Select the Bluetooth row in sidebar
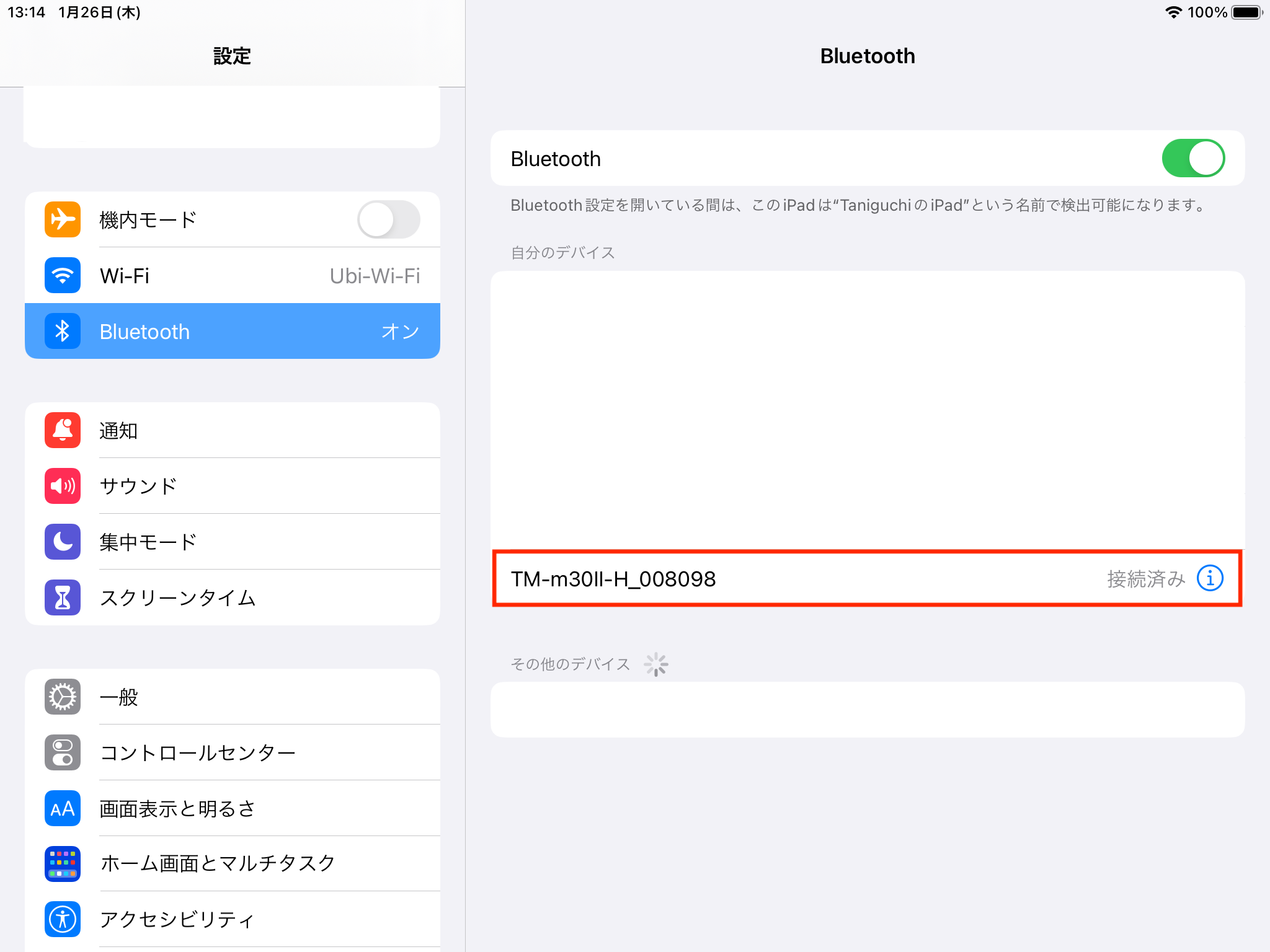The width and height of the screenshot is (1270, 952). pyautogui.click(x=233, y=331)
